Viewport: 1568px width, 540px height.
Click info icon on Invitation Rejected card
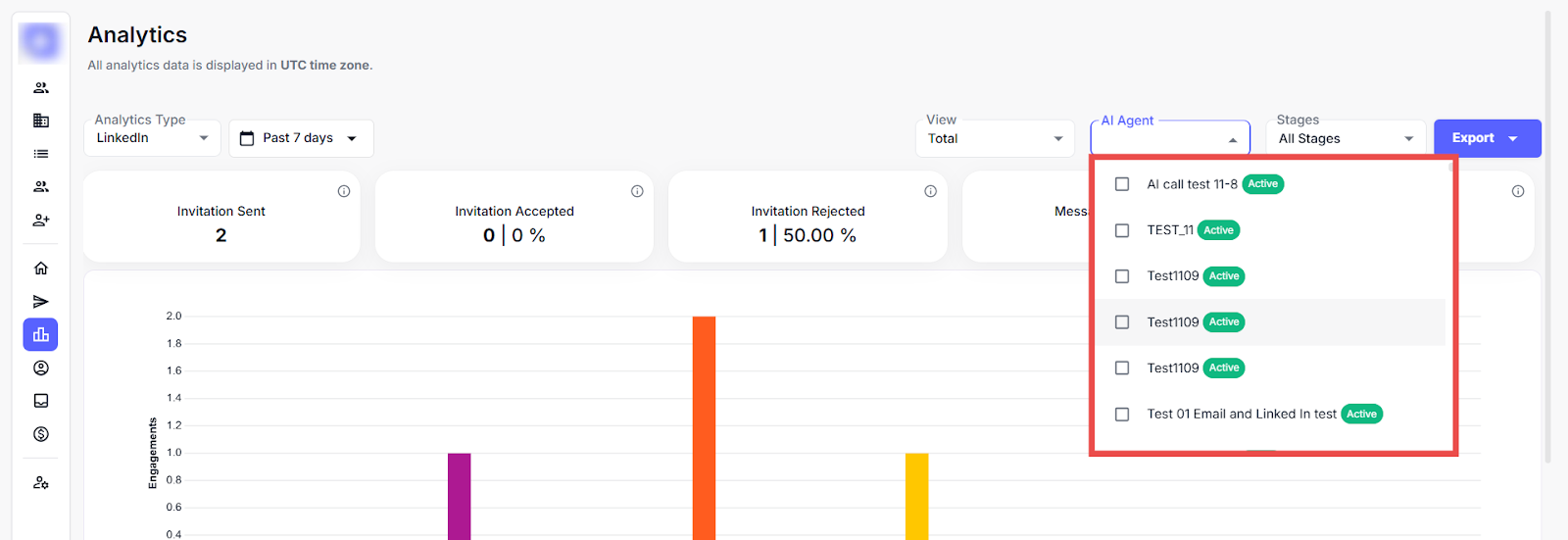pyautogui.click(x=930, y=191)
